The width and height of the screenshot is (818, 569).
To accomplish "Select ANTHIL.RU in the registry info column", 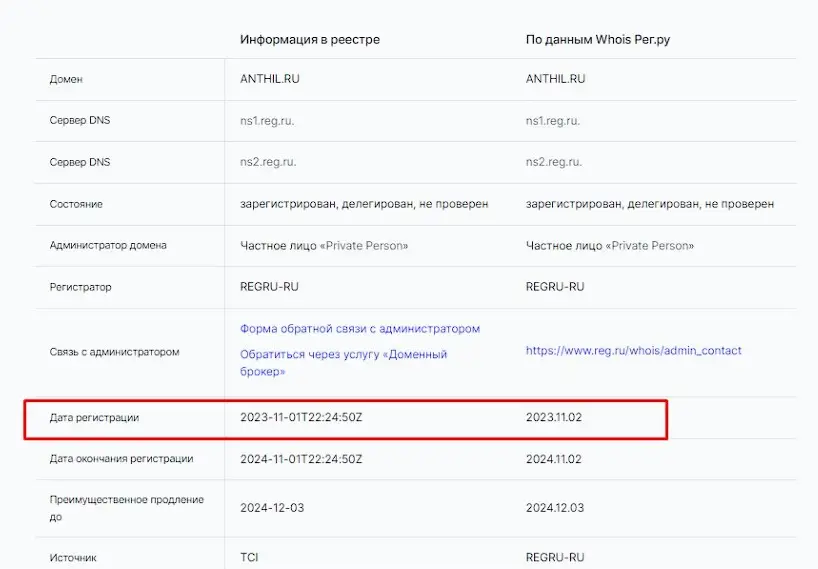I will (x=269, y=79).
